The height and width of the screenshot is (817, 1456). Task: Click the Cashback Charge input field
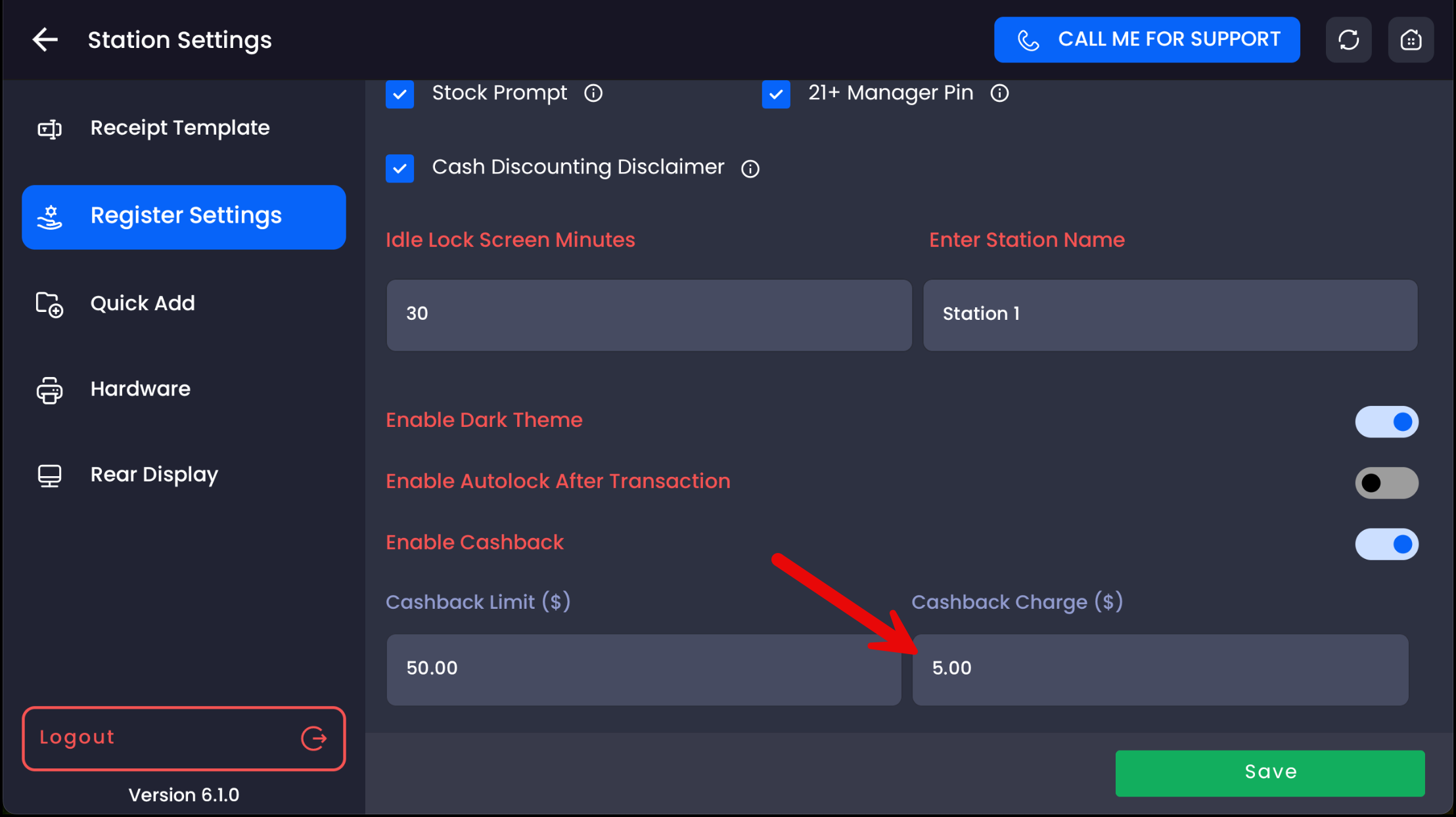point(1160,669)
